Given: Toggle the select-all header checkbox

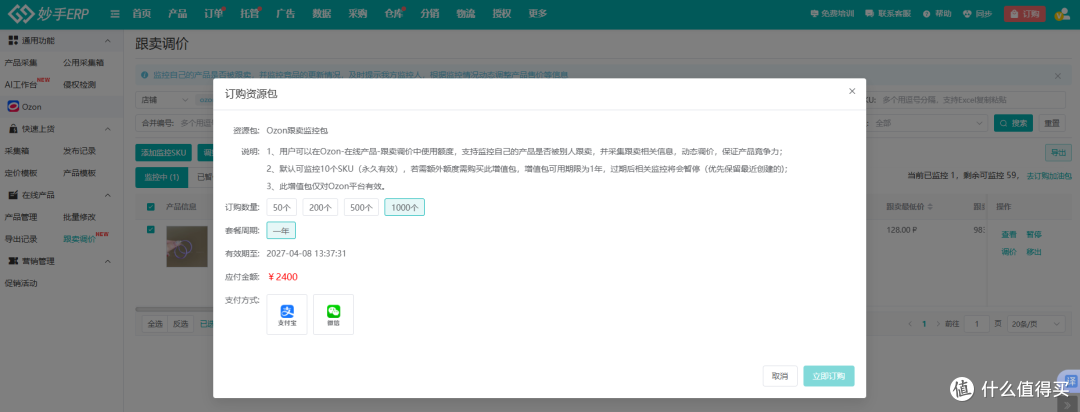Looking at the screenshot, I should click(151, 206).
